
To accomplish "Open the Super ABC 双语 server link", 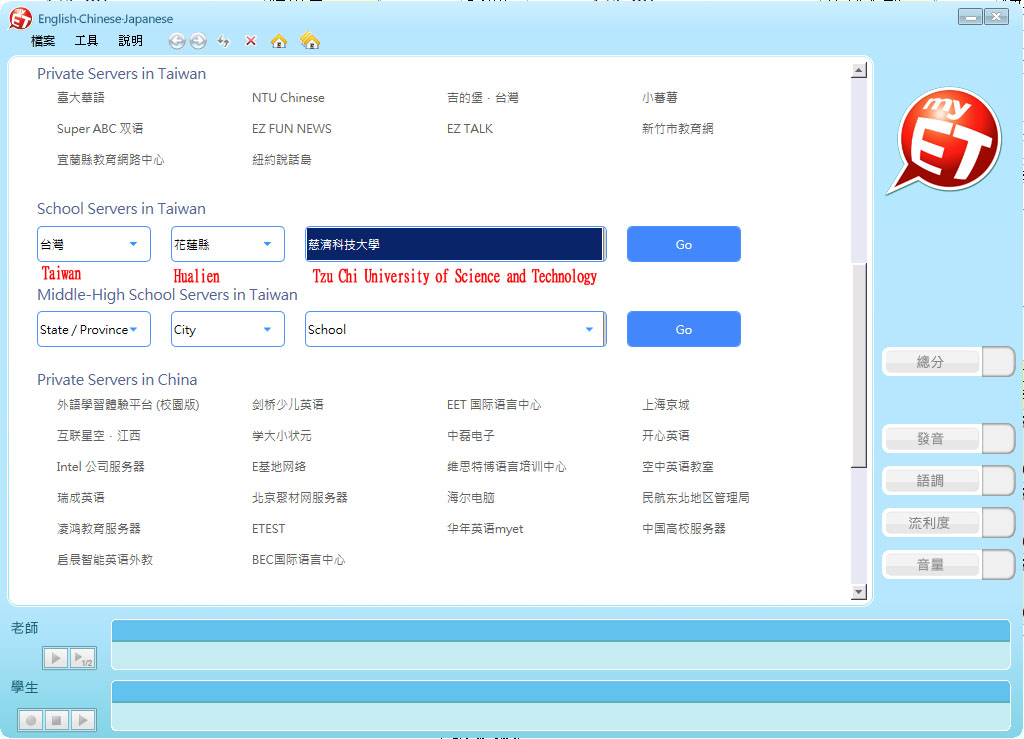I will coord(100,129).
